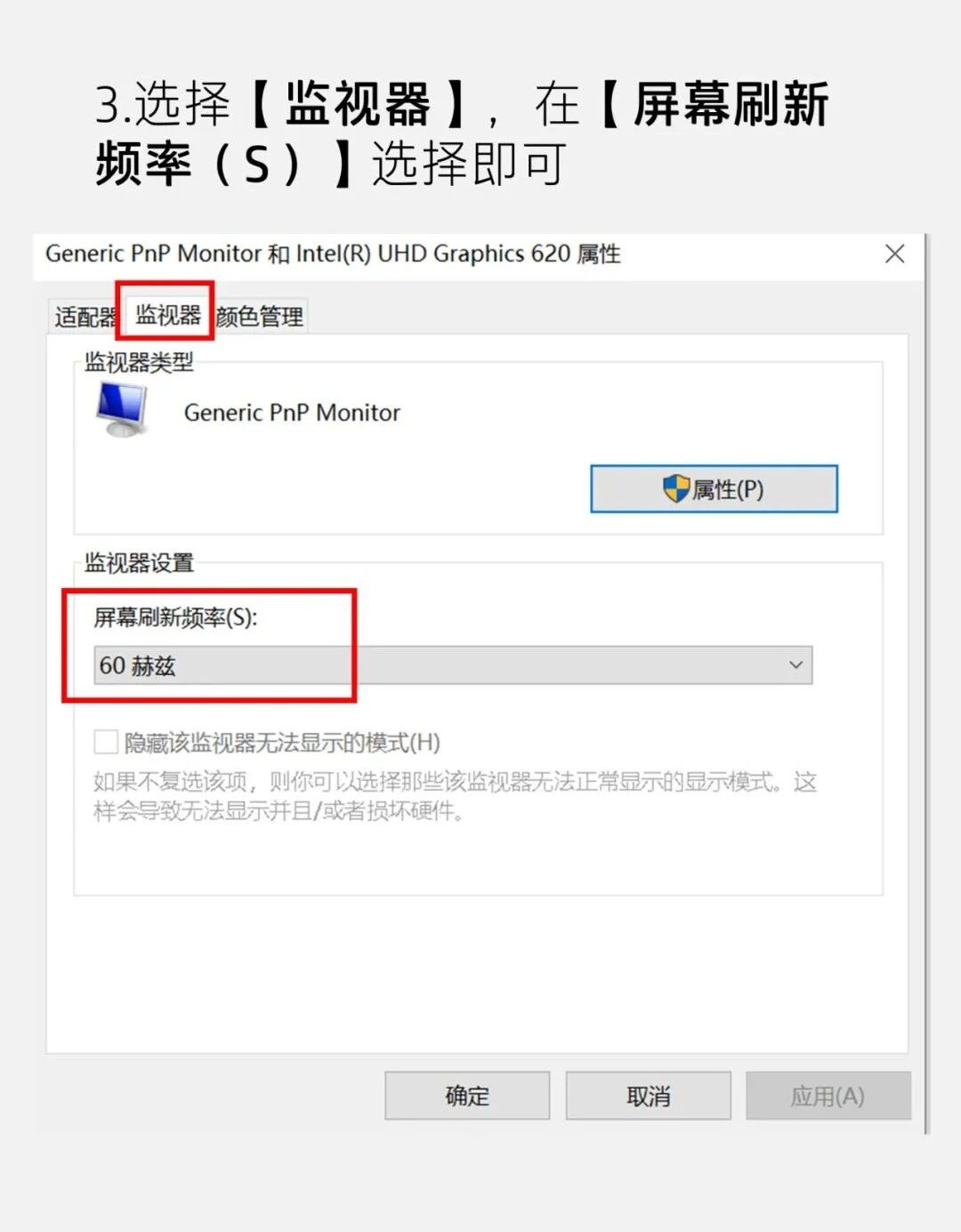Click the 屏幕刷新频率(S) label
The image size is (961, 1232).
click(x=176, y=617)
